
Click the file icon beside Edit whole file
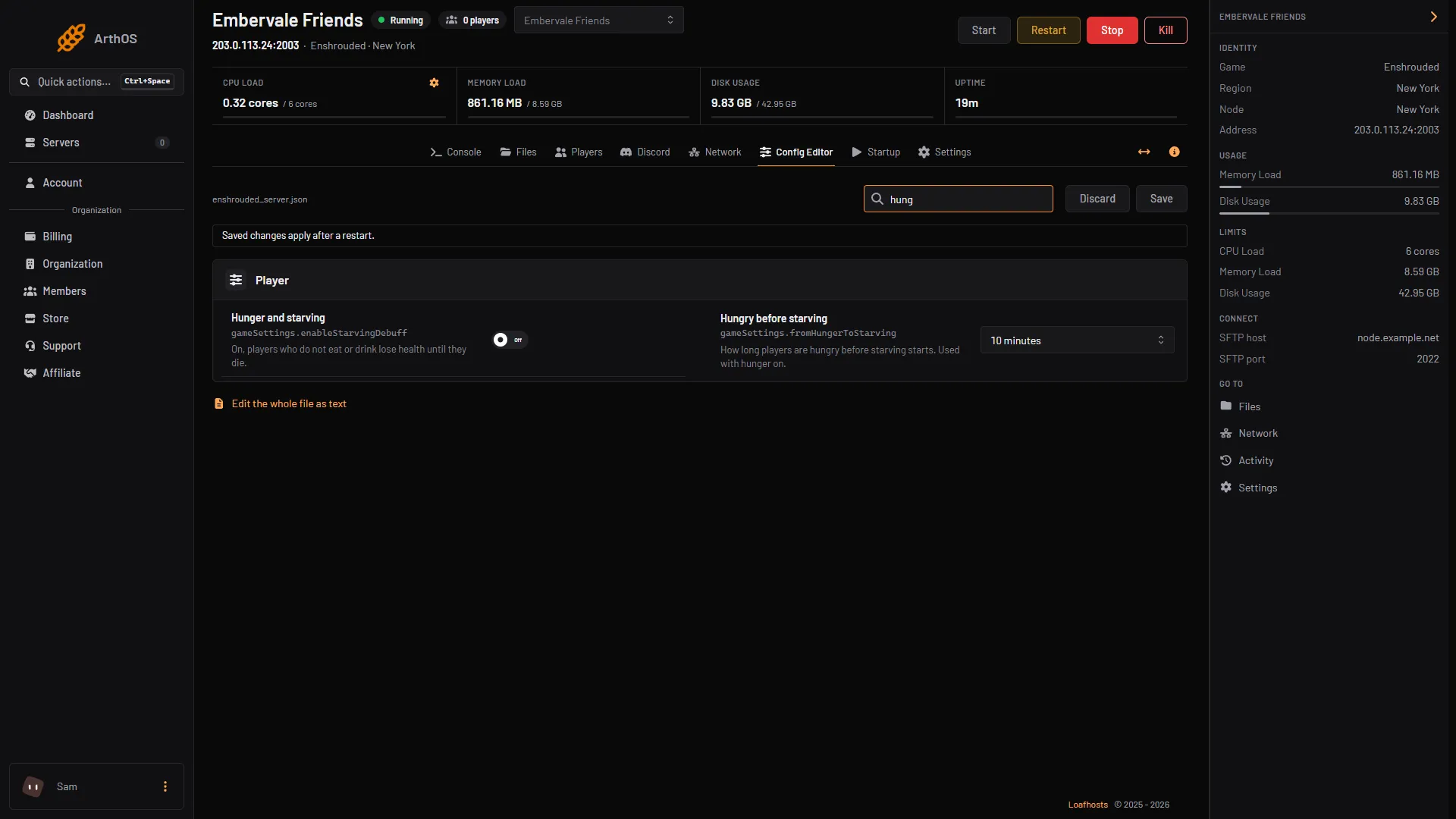point(218,403)
